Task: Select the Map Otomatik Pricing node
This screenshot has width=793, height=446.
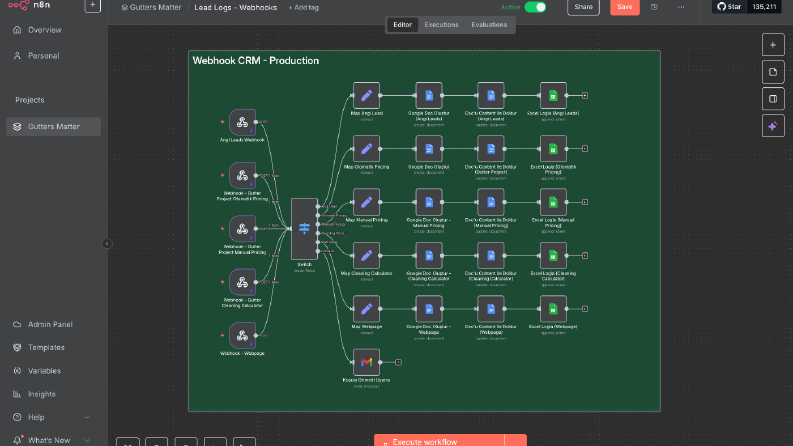Action: coord(366,149)
